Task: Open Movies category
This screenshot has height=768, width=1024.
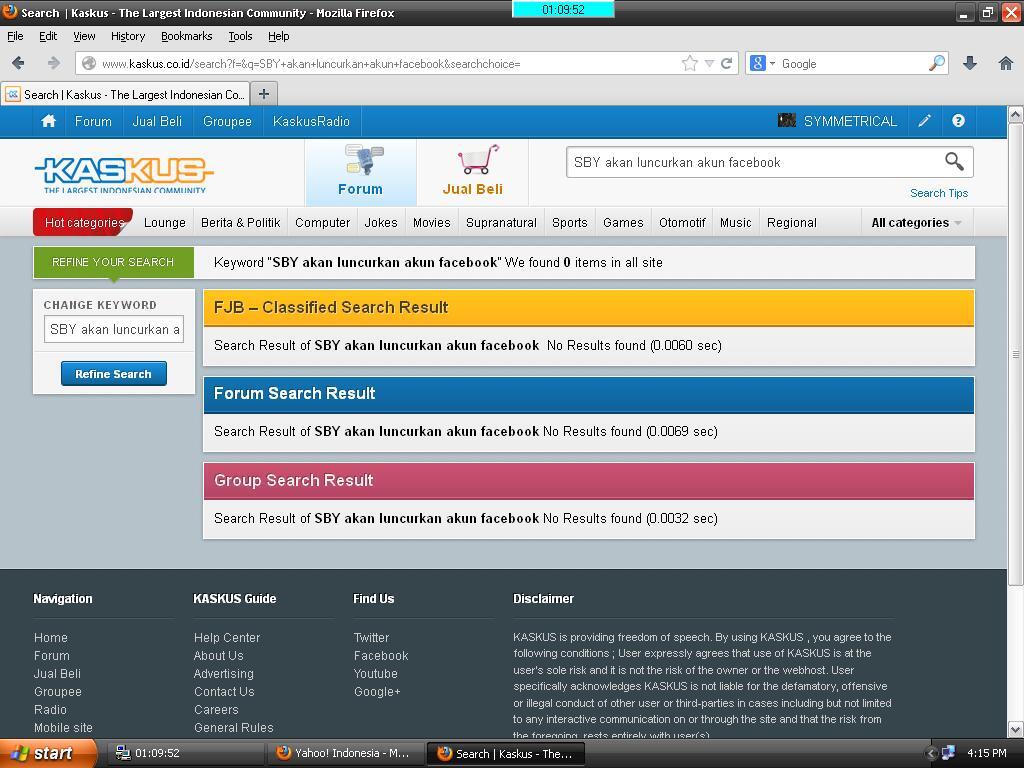Action: [431, 222]
